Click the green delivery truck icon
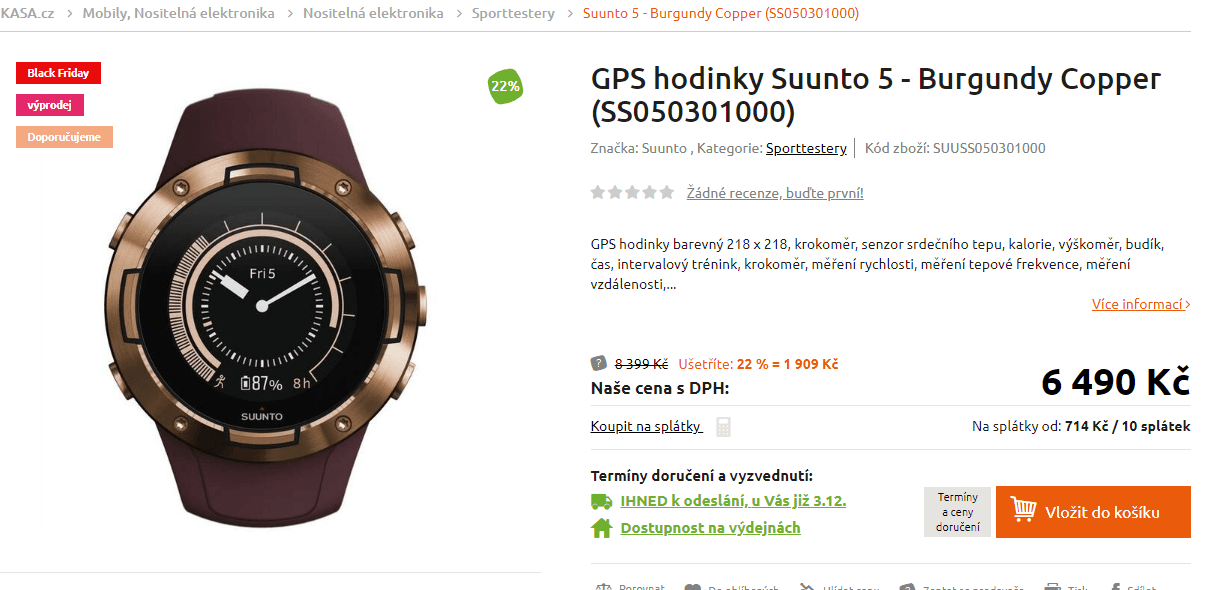The height and width of the screenshot is (590, 1212). (x=601, y=501)
